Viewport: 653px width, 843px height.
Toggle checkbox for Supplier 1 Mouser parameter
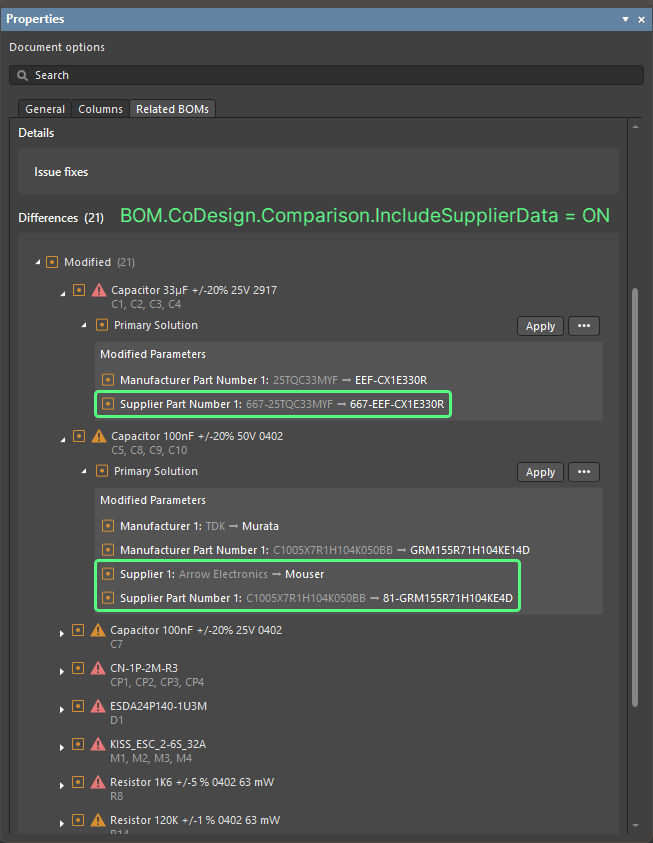[x=107, y=574]
